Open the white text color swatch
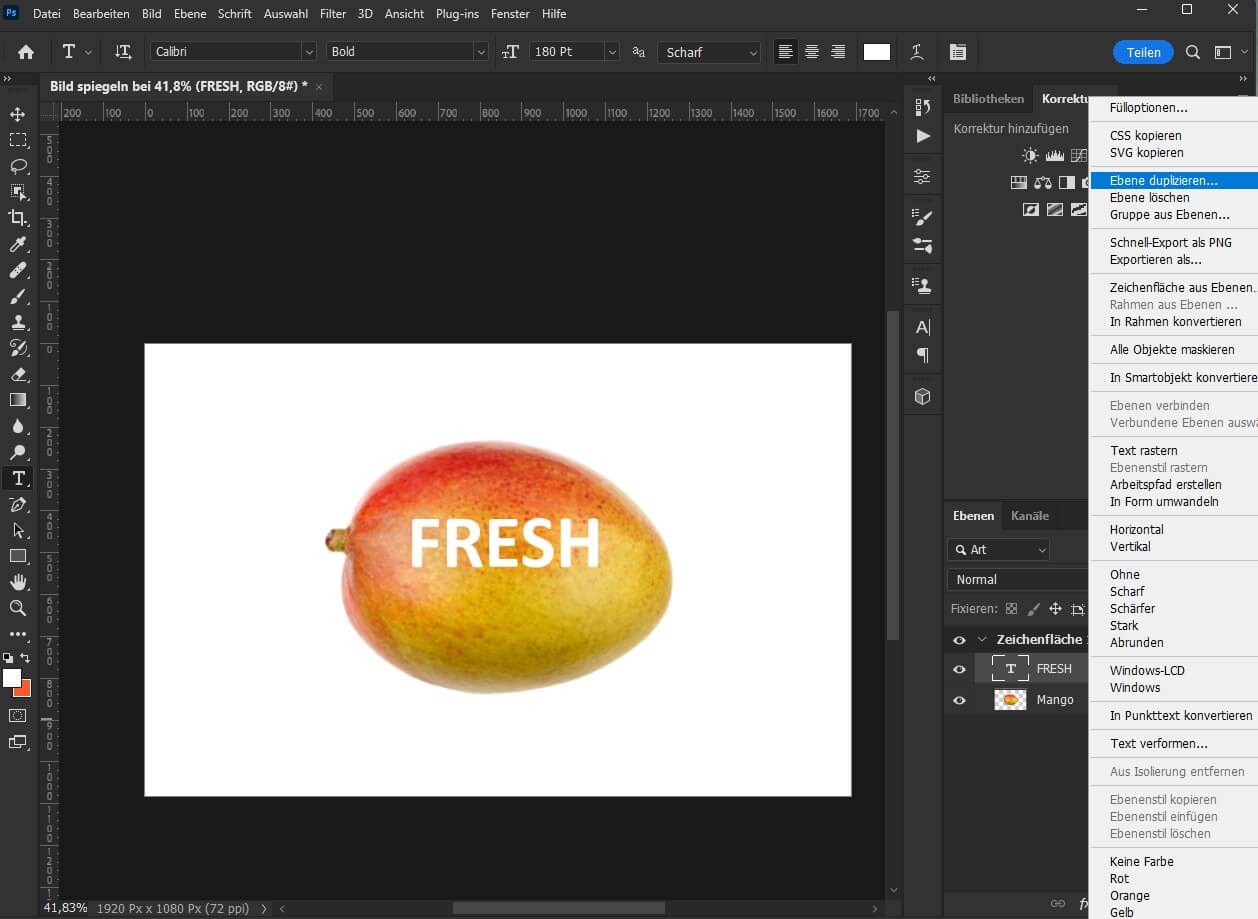The image size is (1258, 919). point(876,51)
